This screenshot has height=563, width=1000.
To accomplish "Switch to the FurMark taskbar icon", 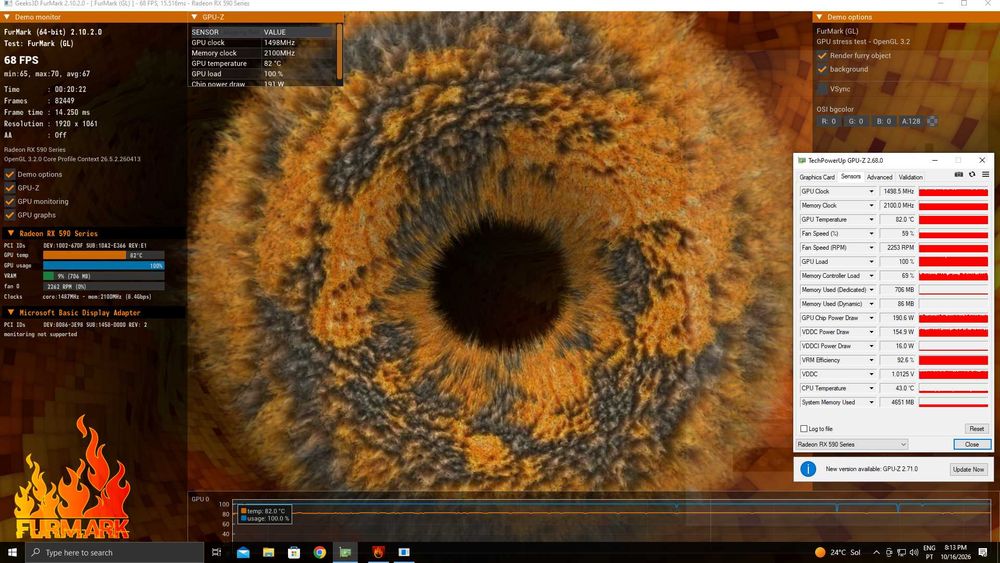I will click(378, 552).
